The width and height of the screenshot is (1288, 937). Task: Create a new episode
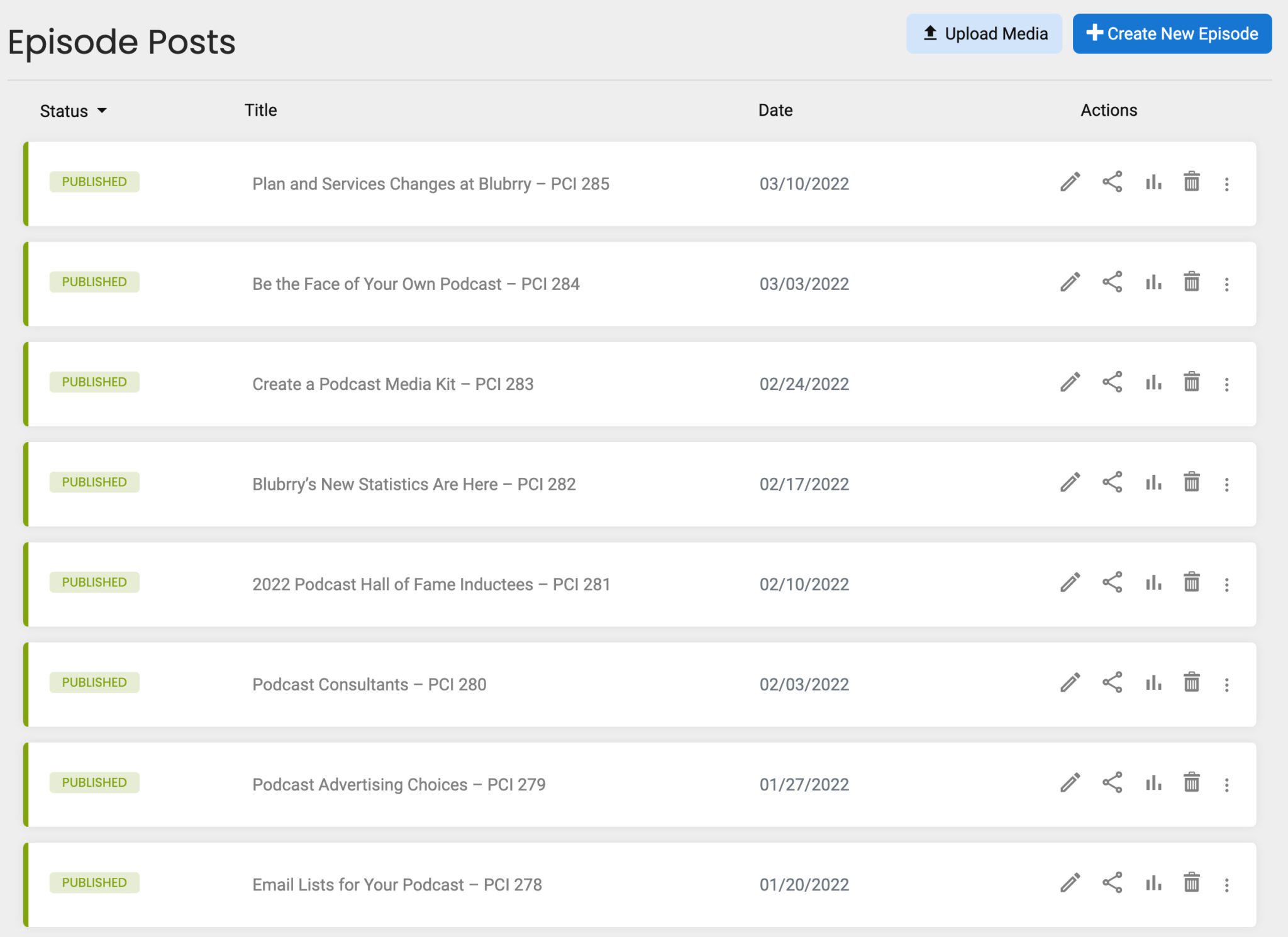(x=1172, y=33)
